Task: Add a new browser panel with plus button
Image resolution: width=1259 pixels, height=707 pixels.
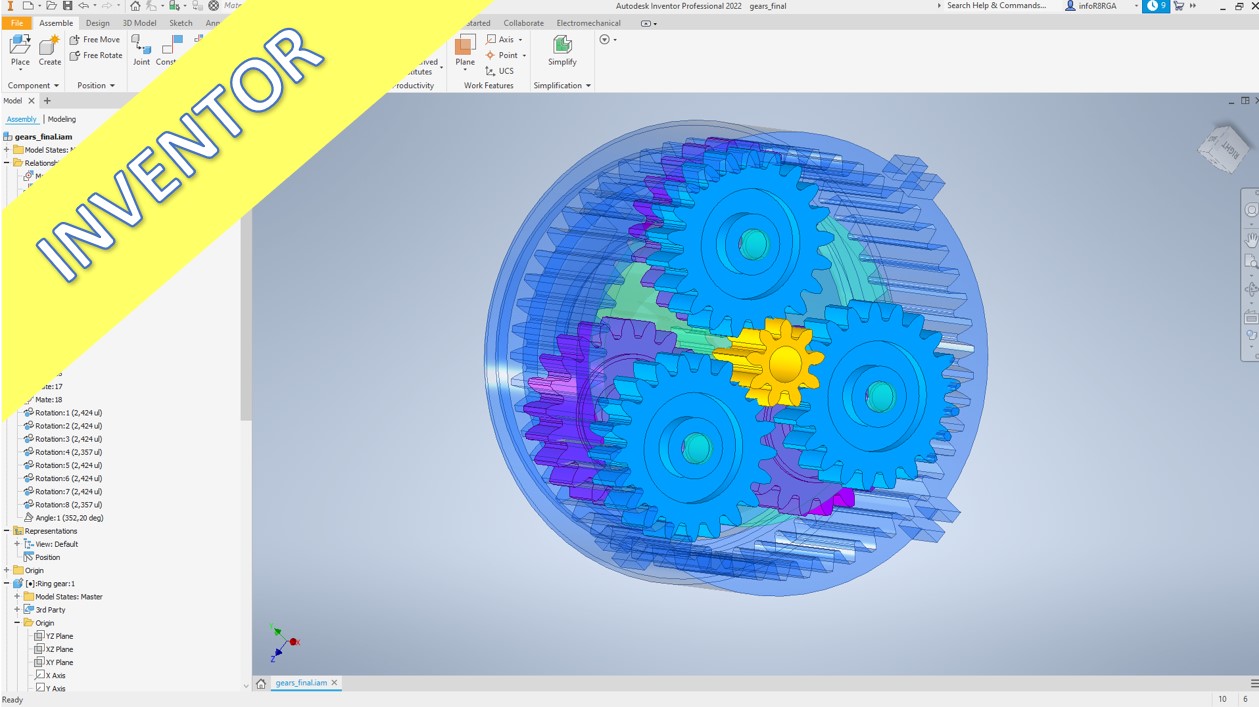Action: coord(47,101)
